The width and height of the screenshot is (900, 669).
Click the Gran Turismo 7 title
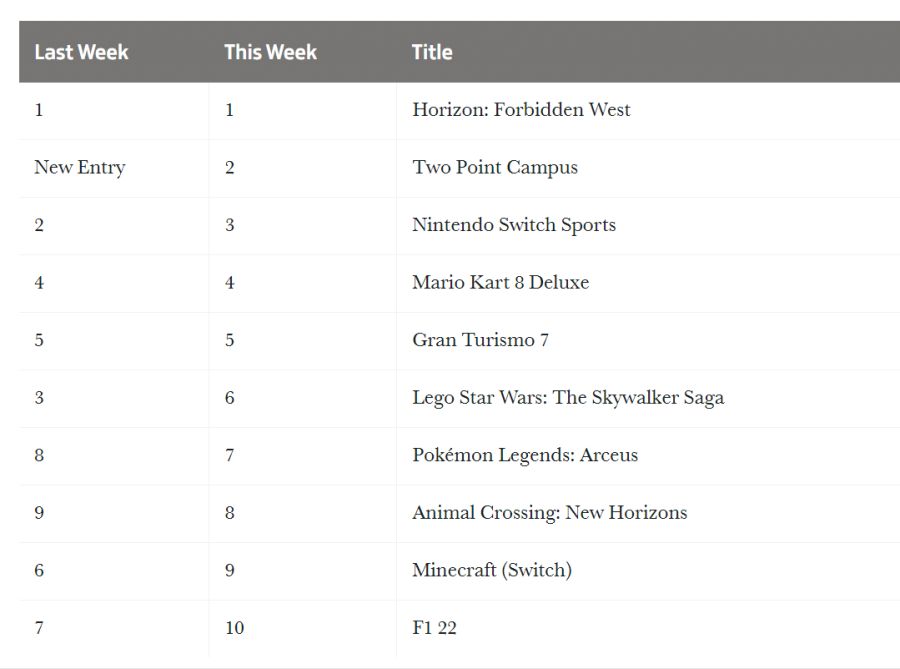[480, 340]
